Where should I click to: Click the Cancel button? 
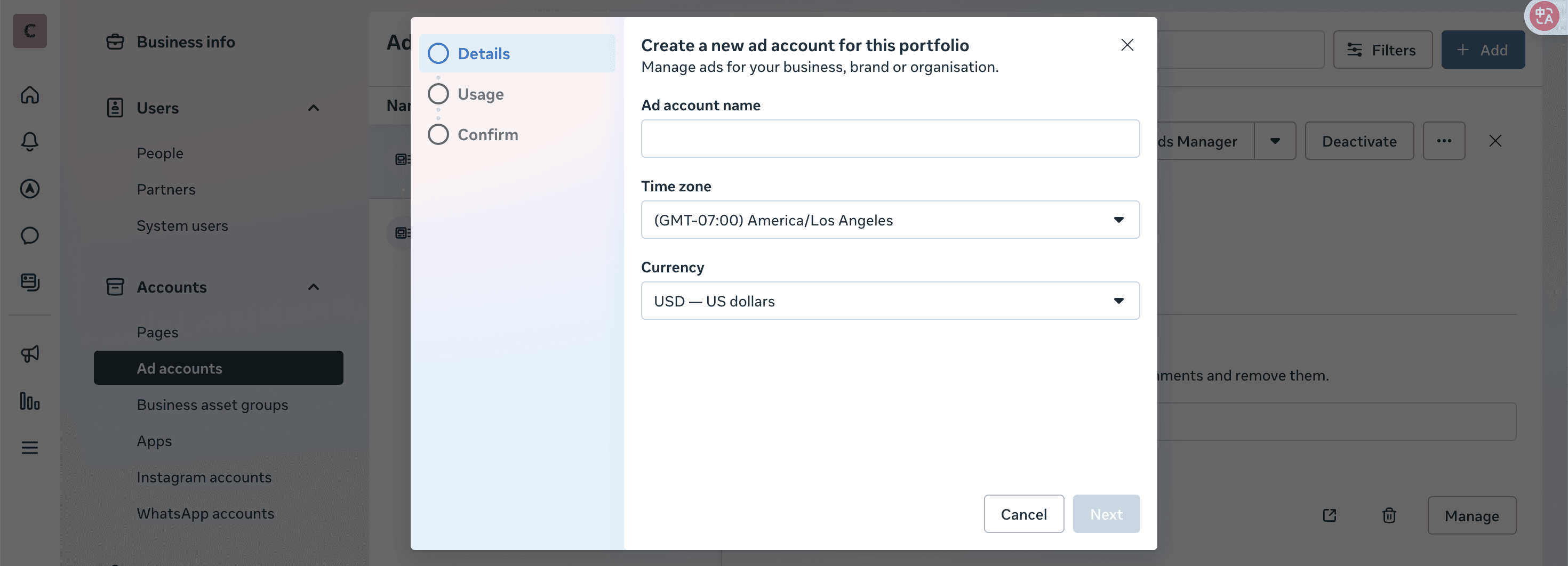point(1023,514)
